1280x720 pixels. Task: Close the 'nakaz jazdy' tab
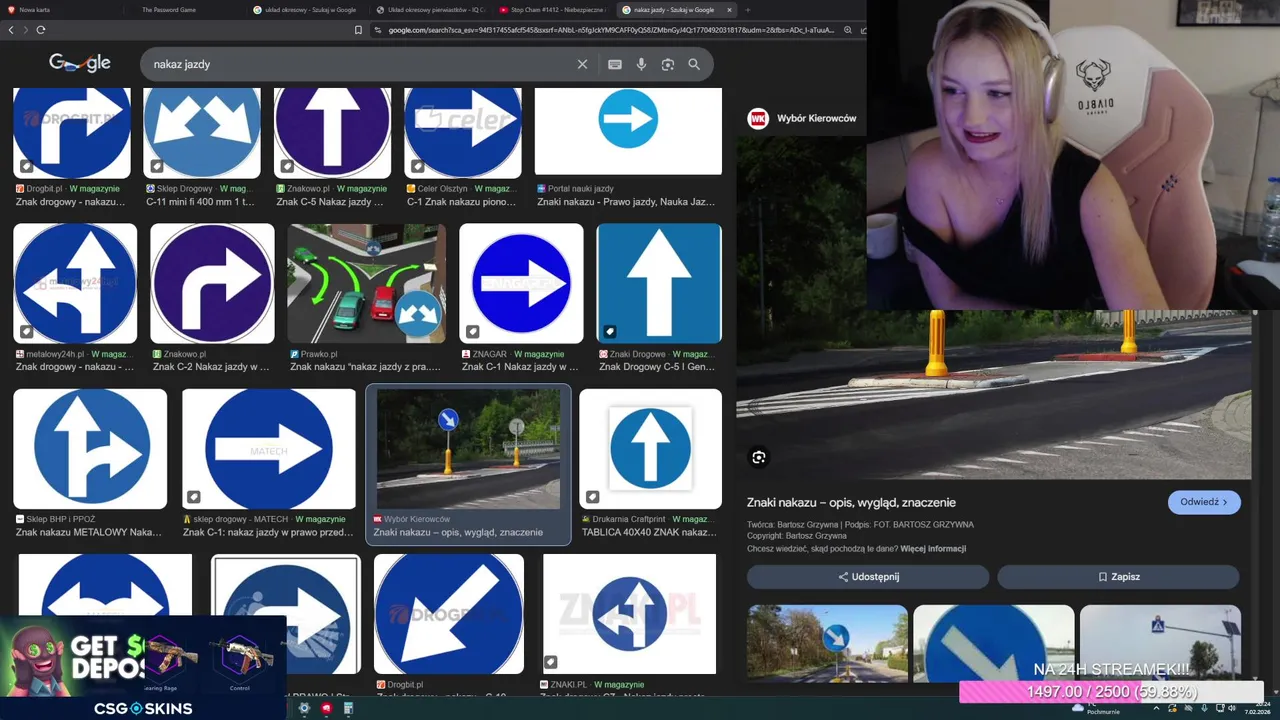(729, 10)
